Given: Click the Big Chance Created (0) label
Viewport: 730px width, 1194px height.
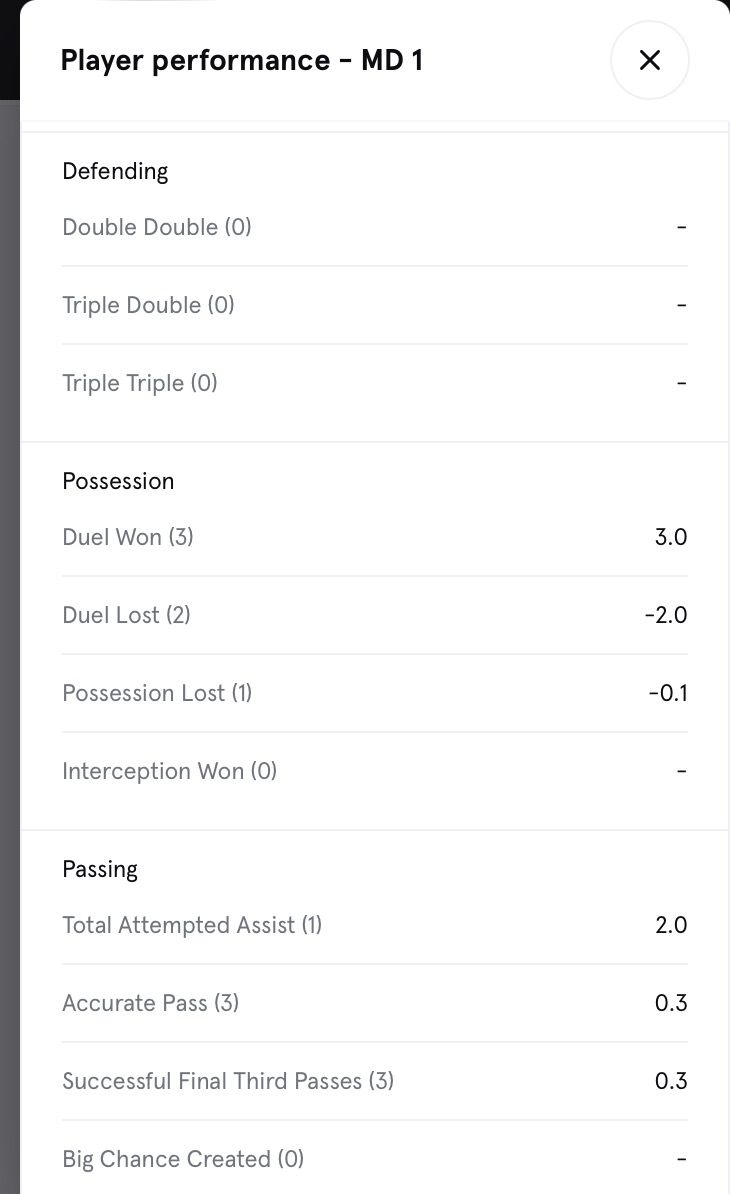Looking at the screenshot, I should [183, 1159].
